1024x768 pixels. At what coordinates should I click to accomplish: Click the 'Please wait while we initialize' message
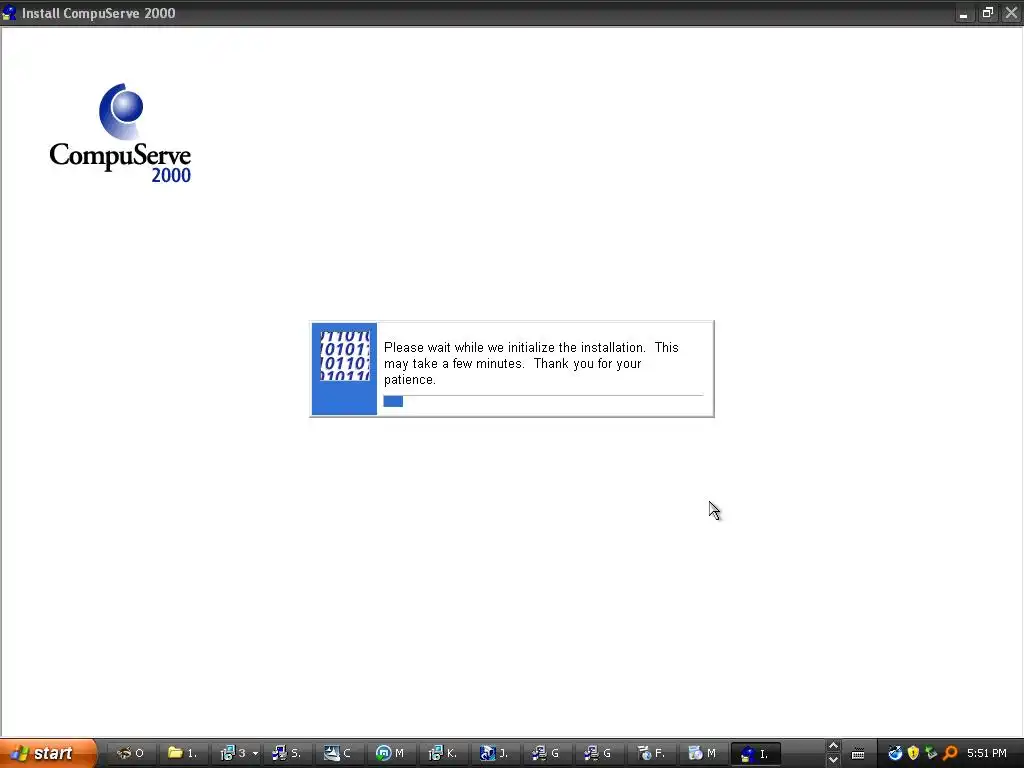pyautogui.click(x=531, y=364)
